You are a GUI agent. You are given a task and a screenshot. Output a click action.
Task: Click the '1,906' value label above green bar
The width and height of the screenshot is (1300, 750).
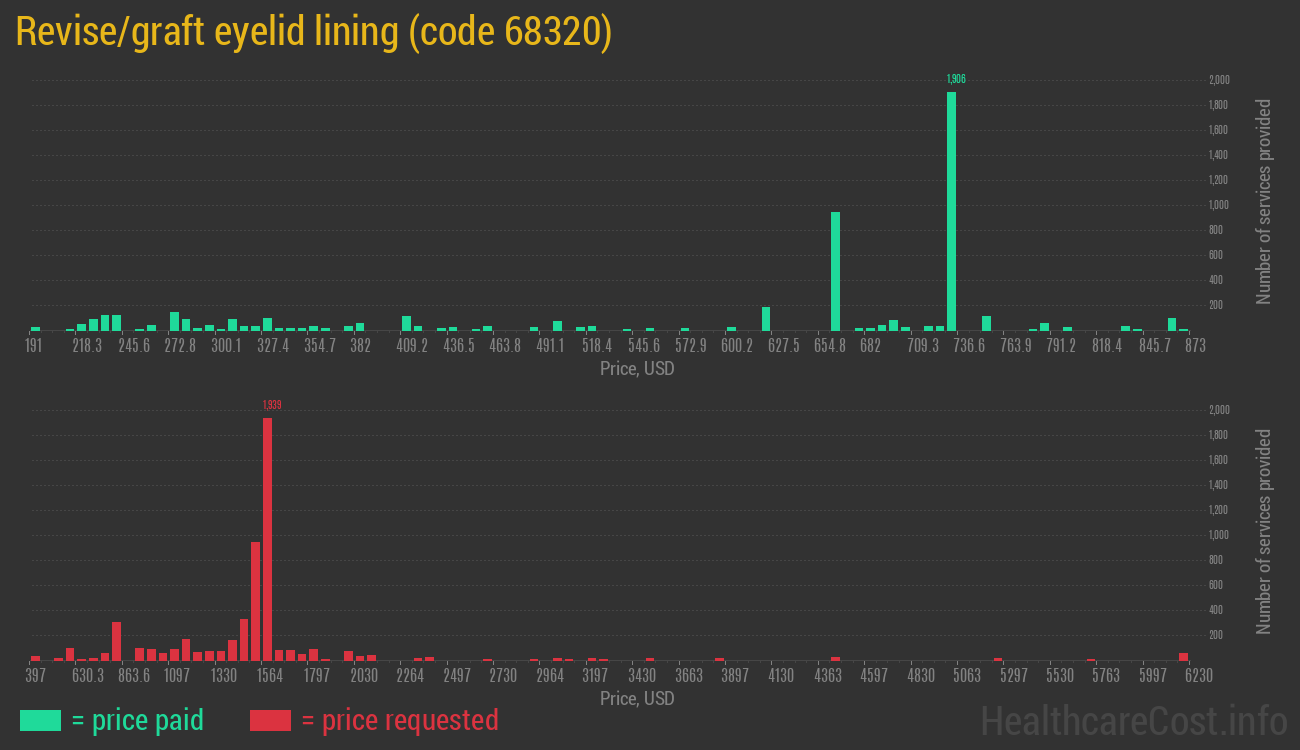[956, 79]
